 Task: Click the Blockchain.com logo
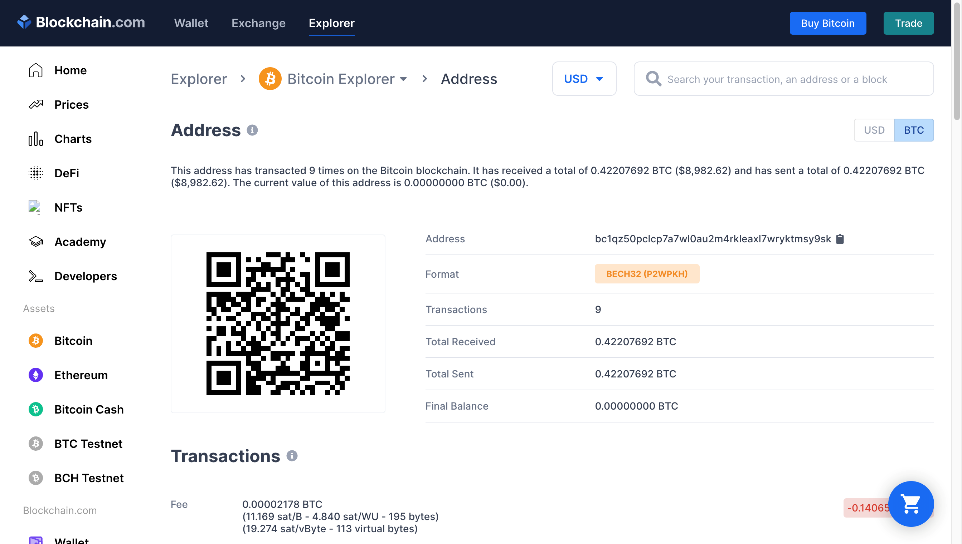pos(81,22)
